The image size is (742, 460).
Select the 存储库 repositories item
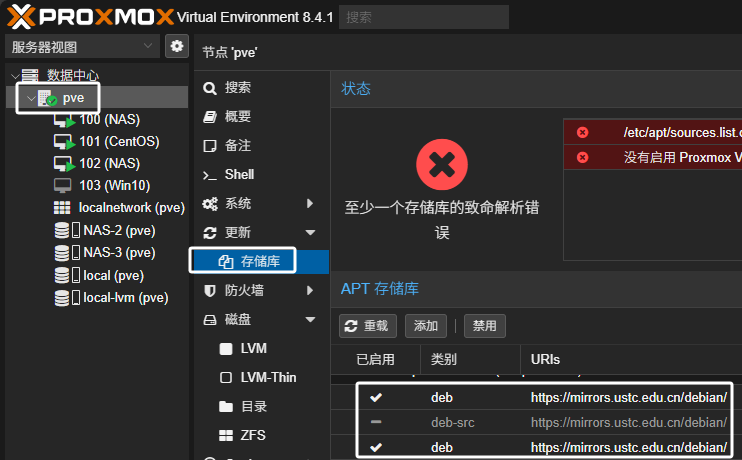[260, 261]
